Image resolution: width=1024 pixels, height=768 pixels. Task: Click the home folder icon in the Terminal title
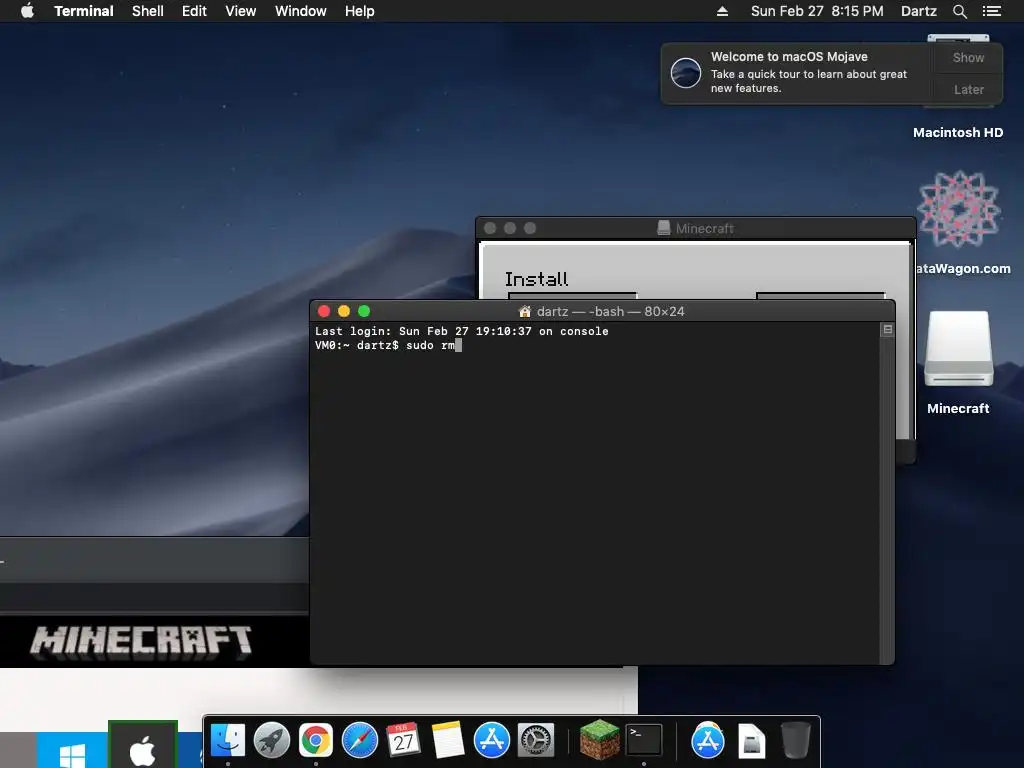tap(524, 312)
